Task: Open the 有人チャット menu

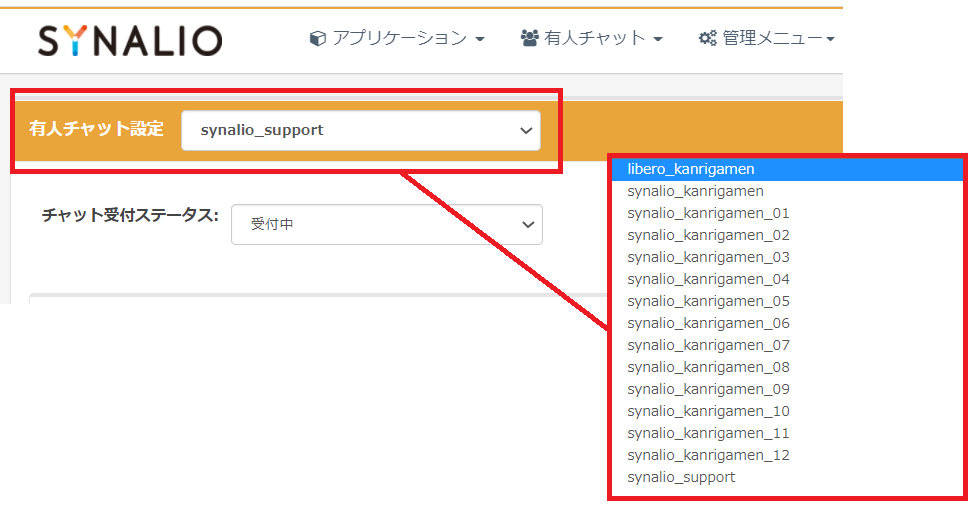Action: pyautogui.click(x=591, y=38)
